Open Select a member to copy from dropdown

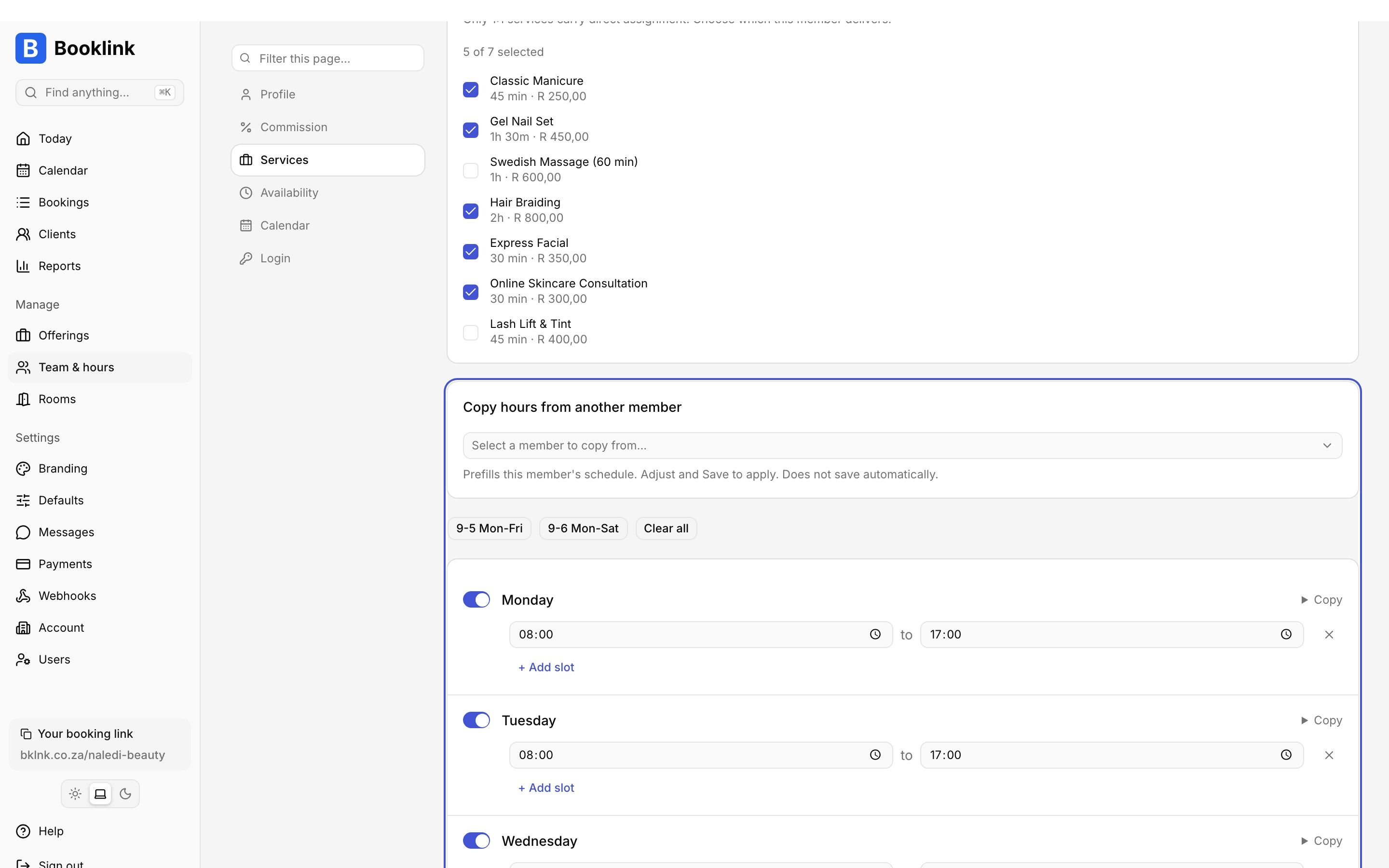[902, 446]
